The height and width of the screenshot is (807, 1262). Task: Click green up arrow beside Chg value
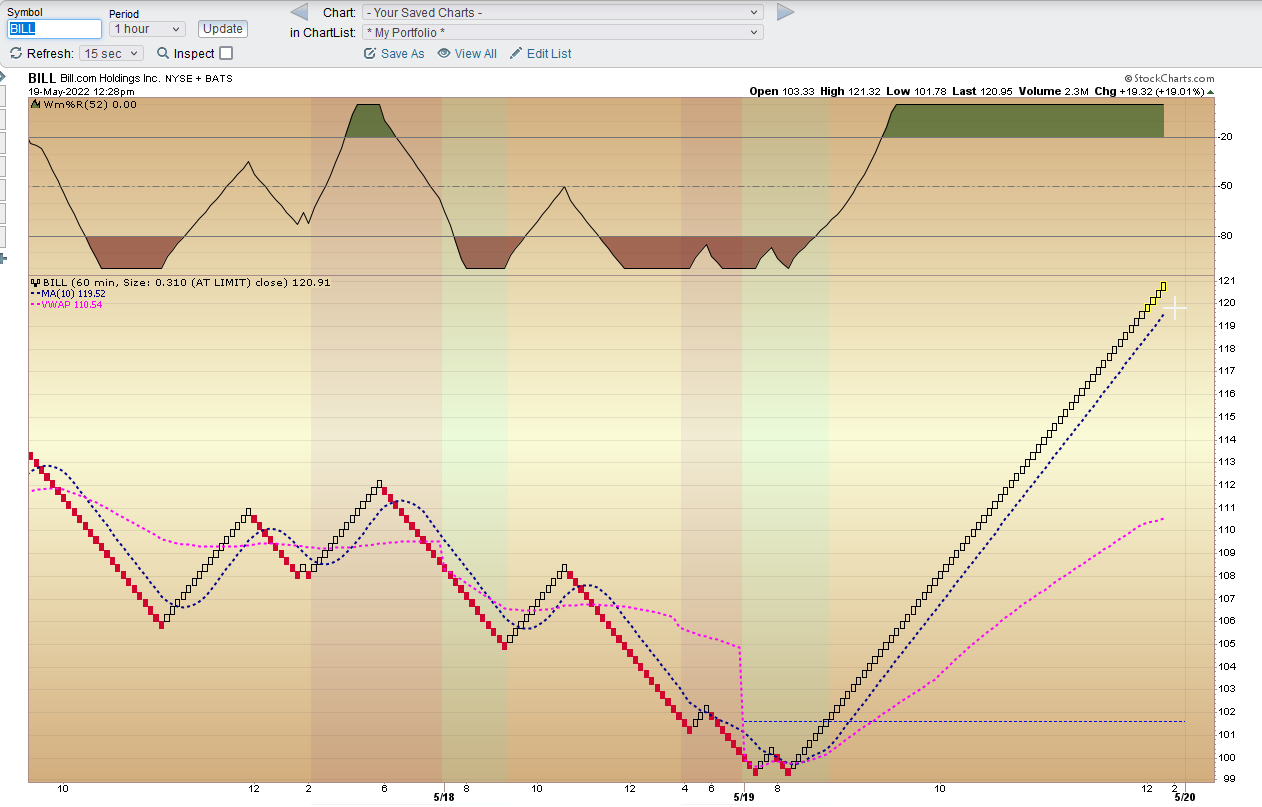tap(1211, 91)
